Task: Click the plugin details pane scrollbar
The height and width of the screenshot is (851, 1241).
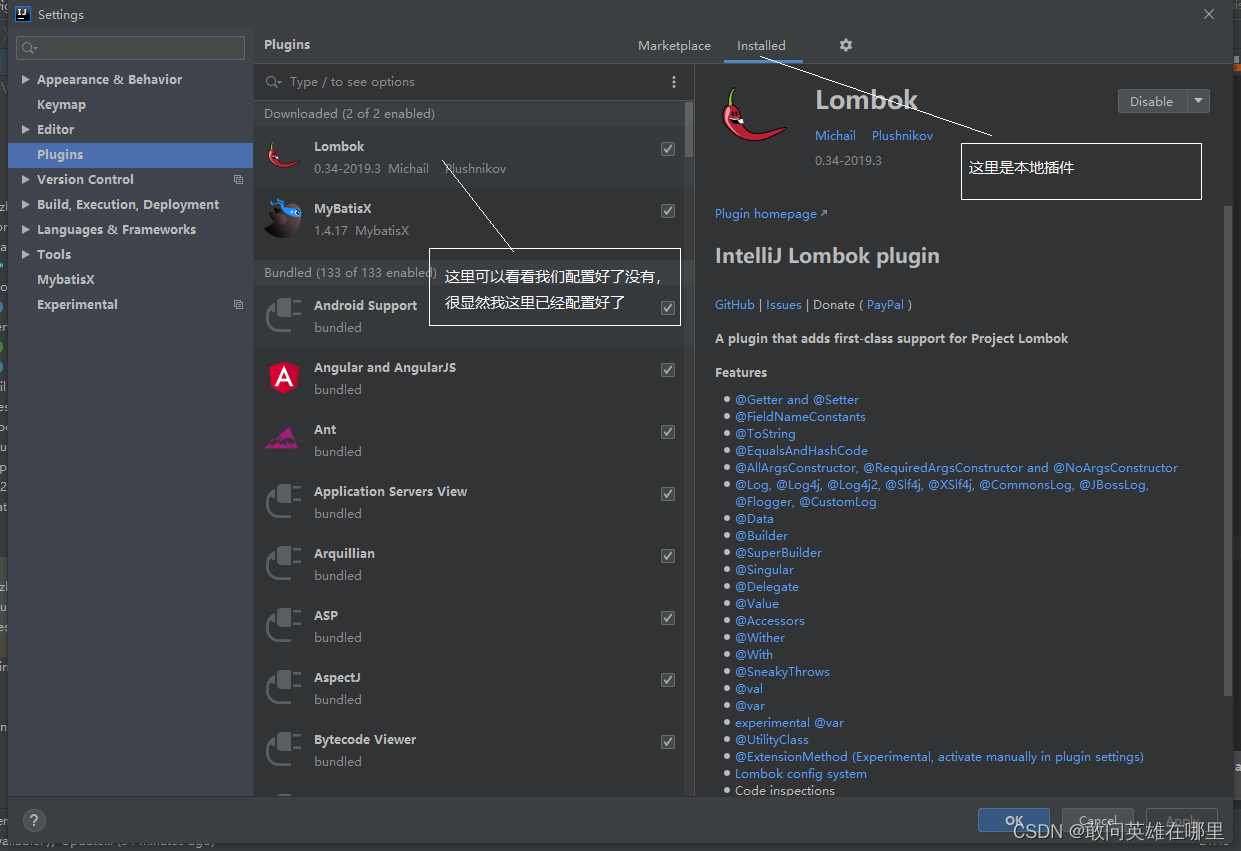Action: [1228, 450]
